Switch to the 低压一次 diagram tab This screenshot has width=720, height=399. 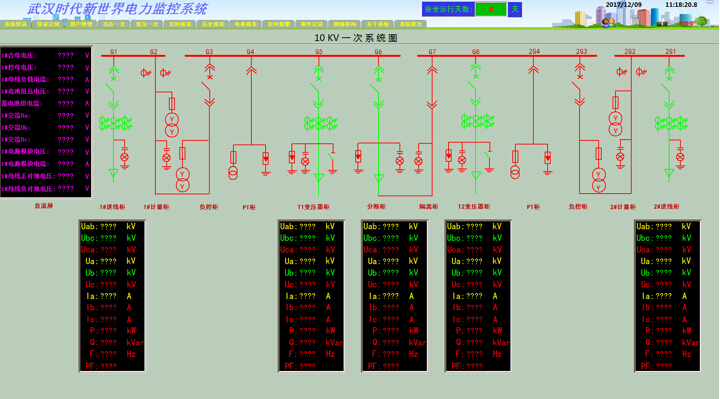147,24
